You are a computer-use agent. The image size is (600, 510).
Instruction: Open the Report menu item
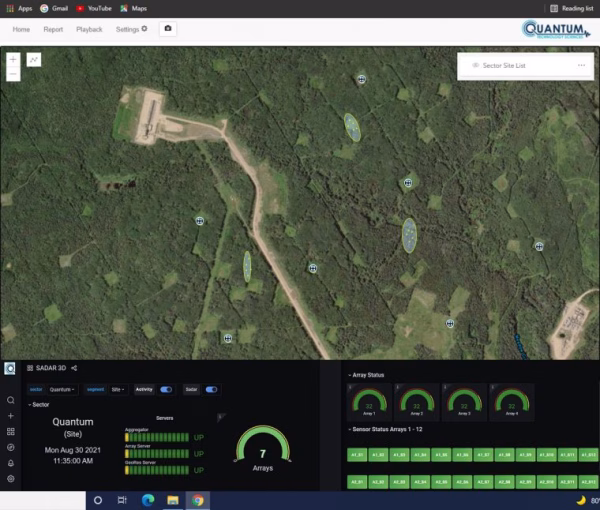(54, 29)
